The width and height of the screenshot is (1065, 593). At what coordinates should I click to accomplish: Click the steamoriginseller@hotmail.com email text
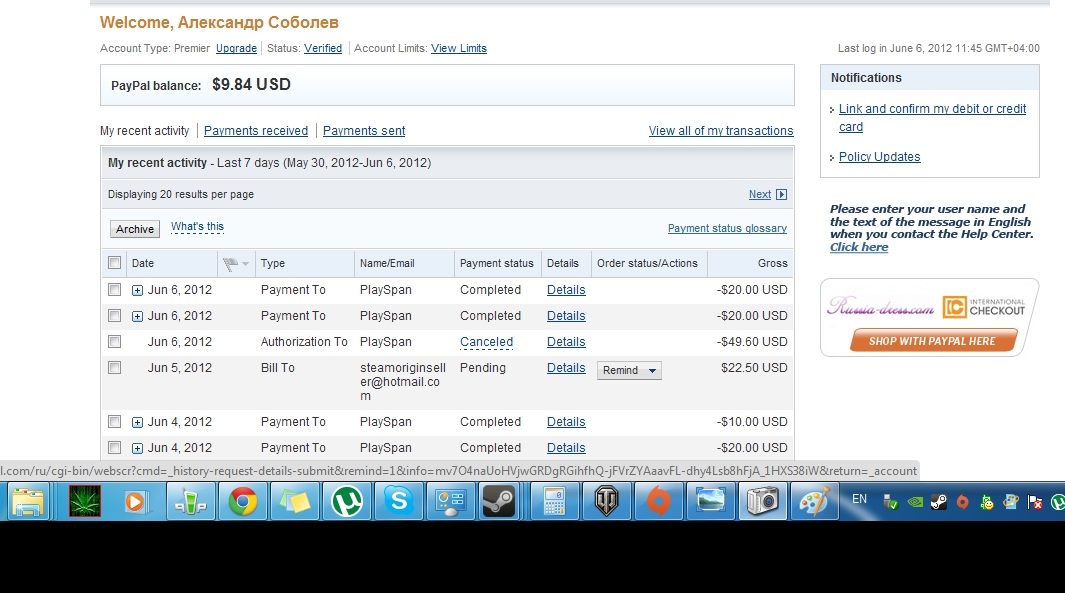(x=403, y=382)
